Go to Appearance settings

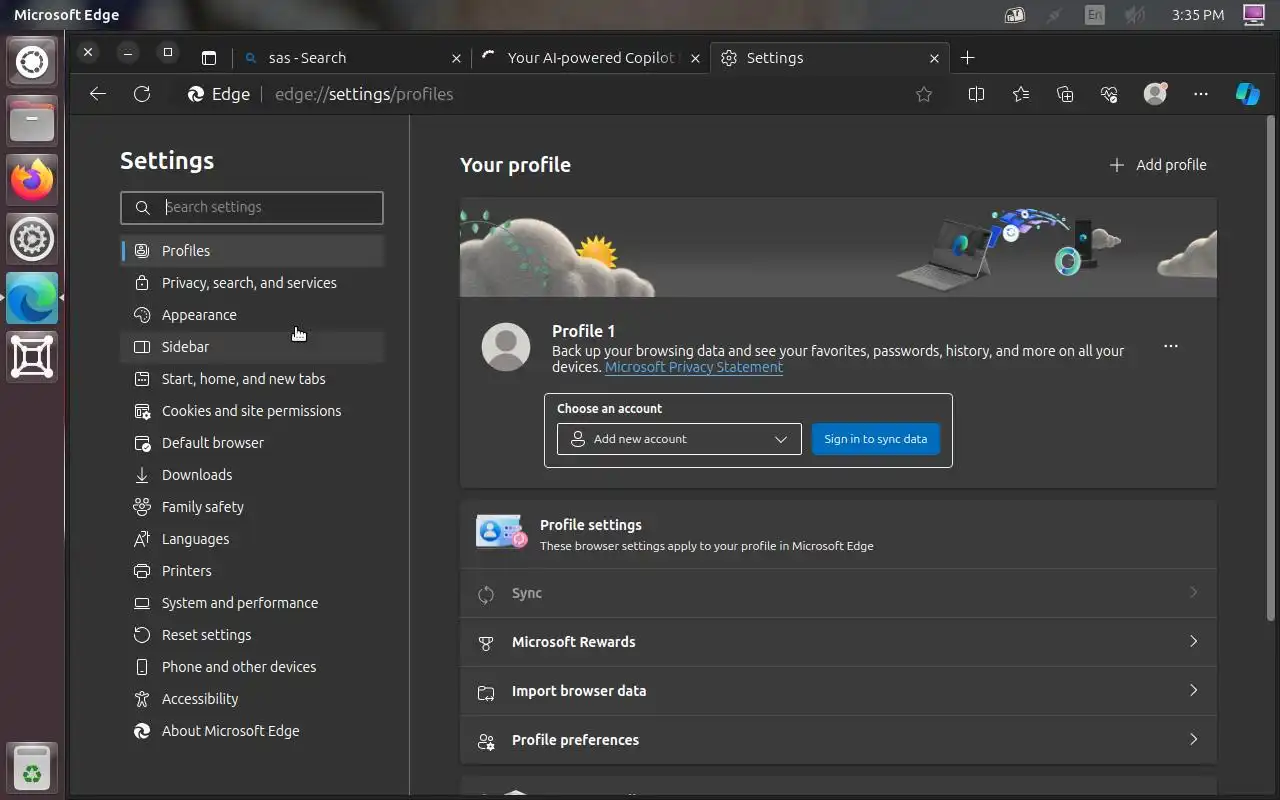[252, 315]
